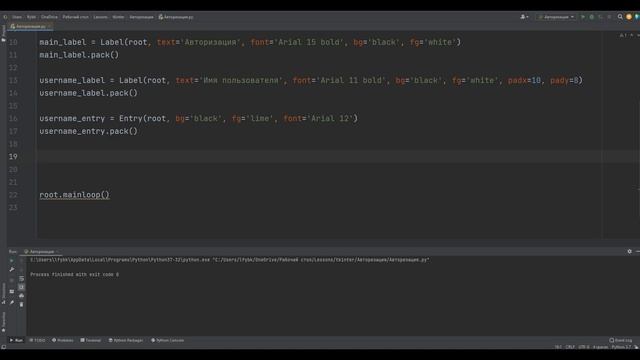Click 'username_label.pack()' on line 14
Image resolution: width=640 pixels, height=360 pixels.
click(88, 93)
